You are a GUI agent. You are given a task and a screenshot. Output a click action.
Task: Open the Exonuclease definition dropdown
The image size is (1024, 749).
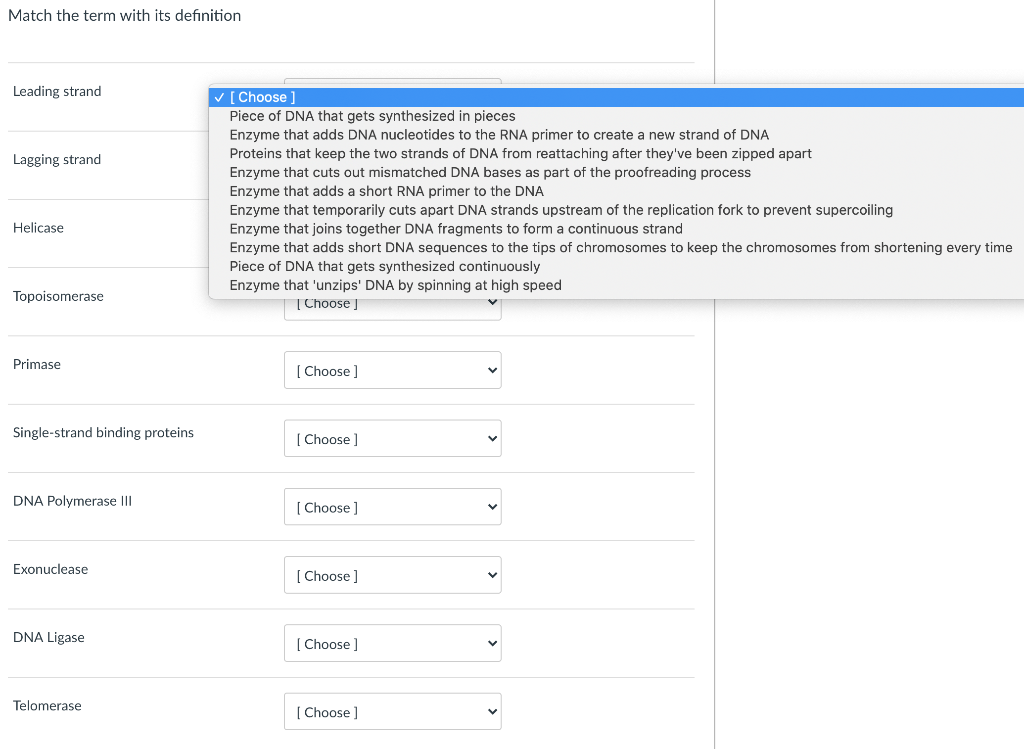point(392,576)
